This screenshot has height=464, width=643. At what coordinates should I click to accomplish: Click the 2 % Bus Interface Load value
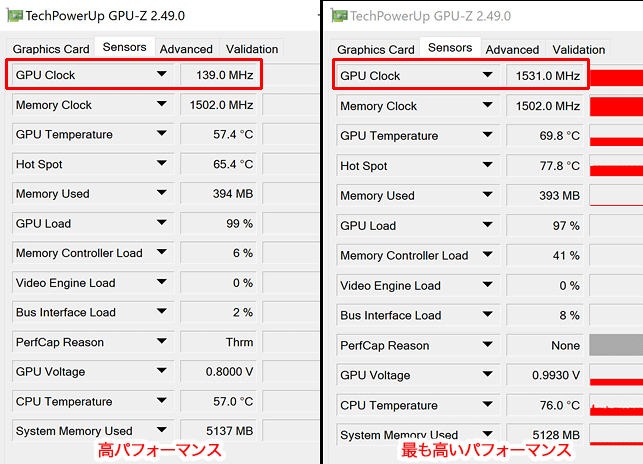(x=218, y=312)
